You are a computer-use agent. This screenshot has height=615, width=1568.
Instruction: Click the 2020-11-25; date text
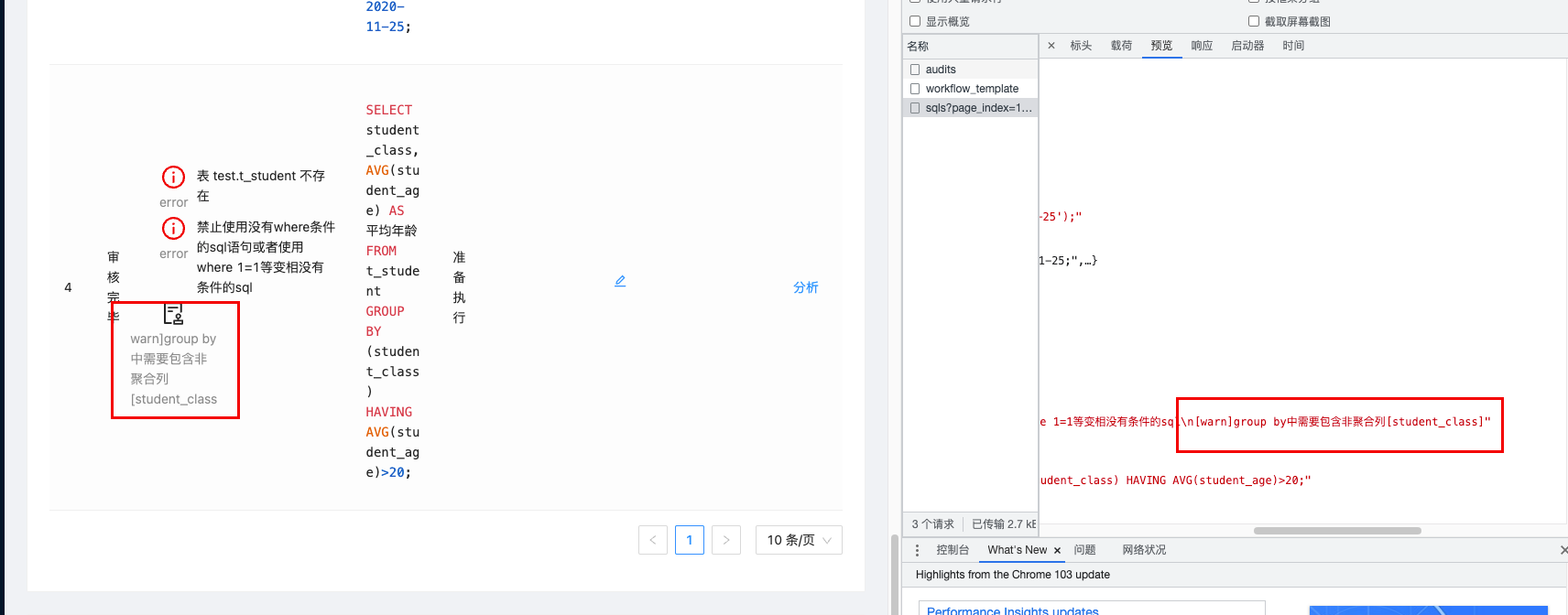388,17
